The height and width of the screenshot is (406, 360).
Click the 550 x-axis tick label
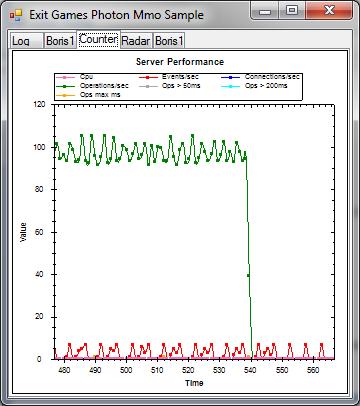click(282, 370)
